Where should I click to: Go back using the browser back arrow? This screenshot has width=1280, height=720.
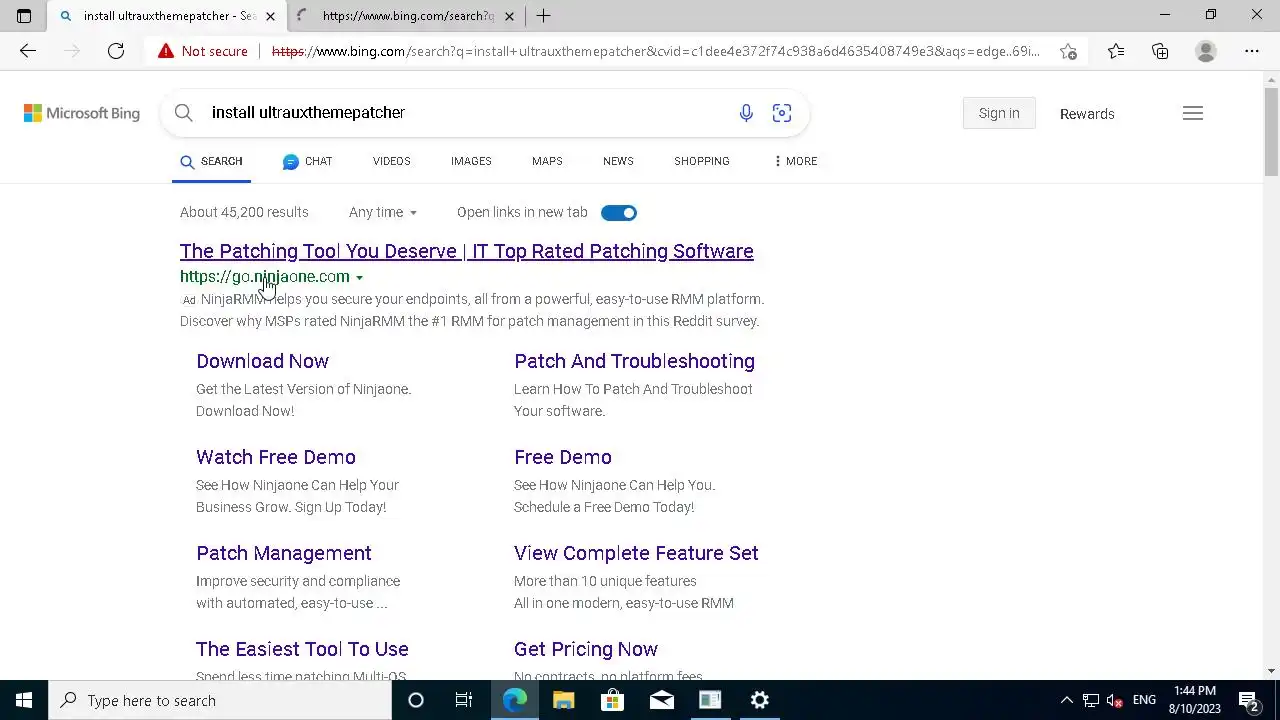click(x=28, y=51)
